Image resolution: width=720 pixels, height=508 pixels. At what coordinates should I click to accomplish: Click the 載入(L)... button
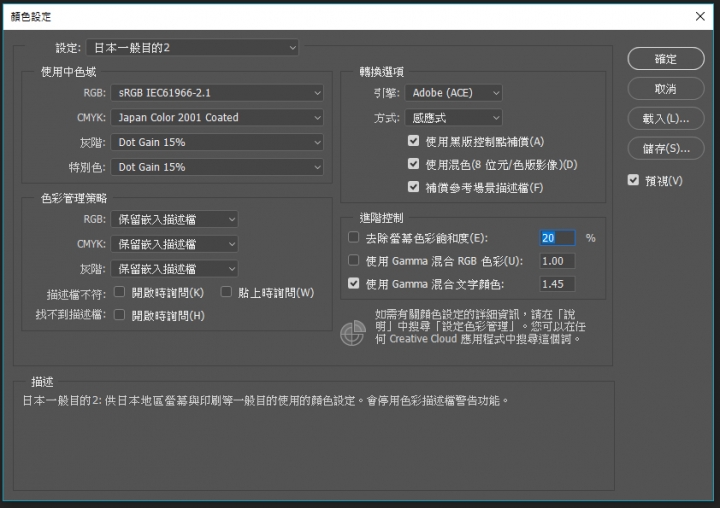(x=665, y=119)
